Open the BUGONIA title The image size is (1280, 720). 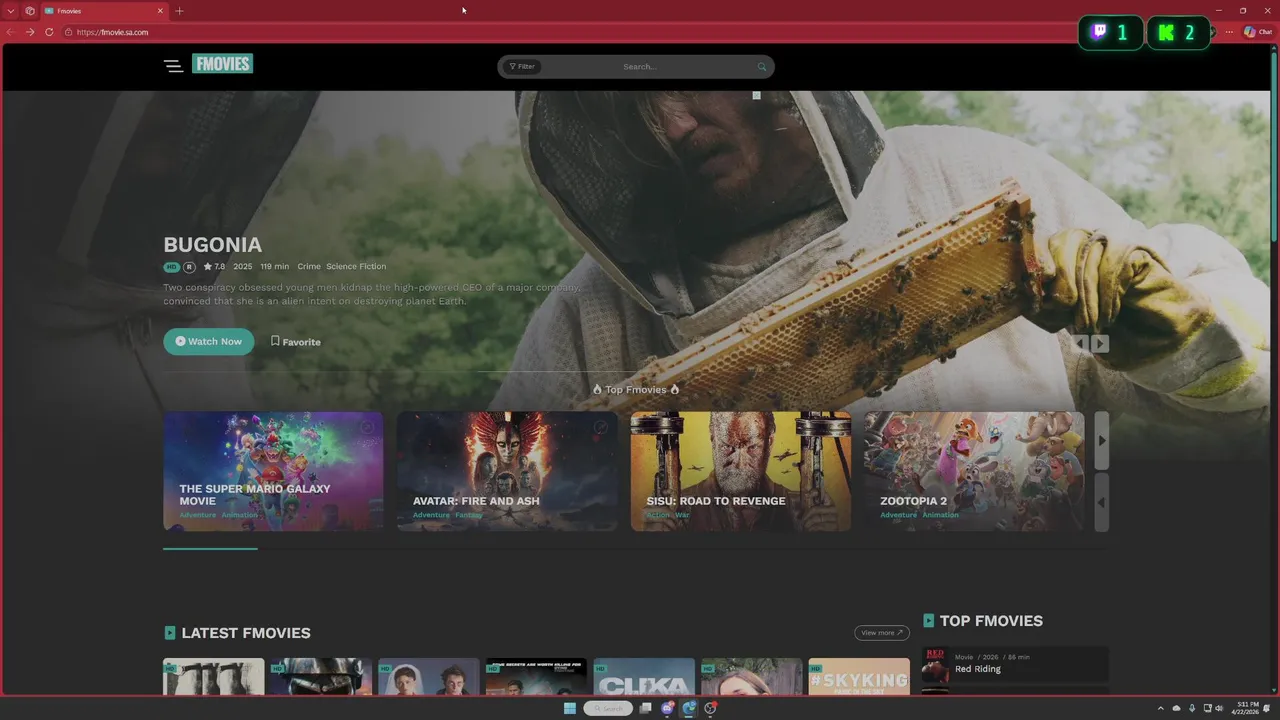pyautogui.click(x=213, y=245)
